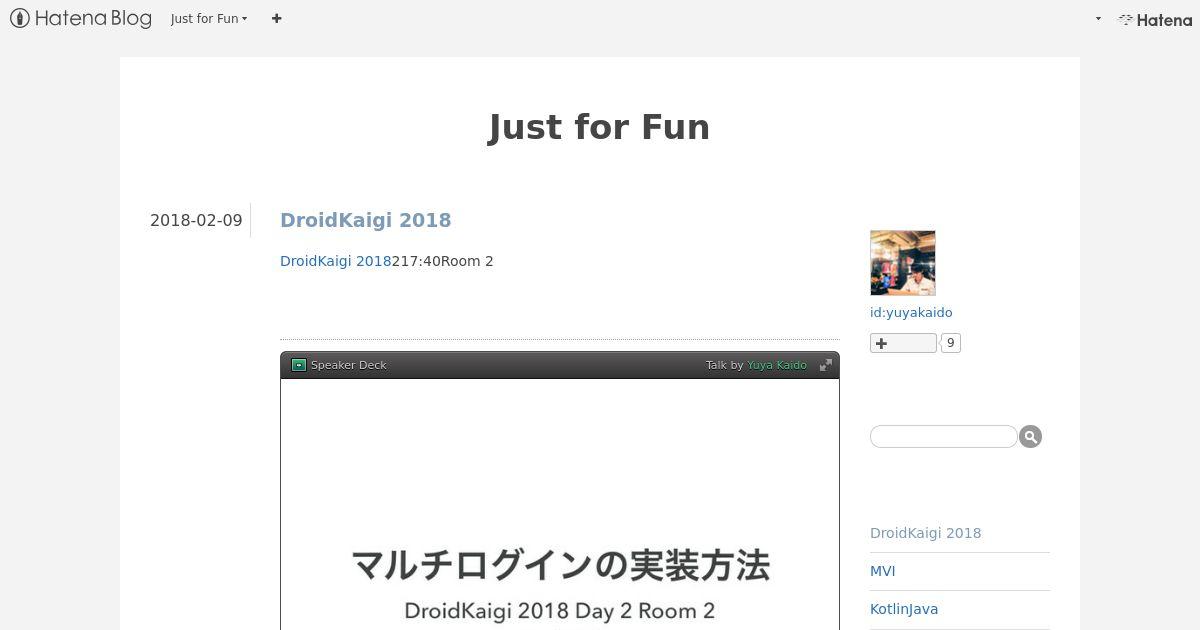
Task: Open the DroidKaigi 2018 post title
Action: pos(365,220)
